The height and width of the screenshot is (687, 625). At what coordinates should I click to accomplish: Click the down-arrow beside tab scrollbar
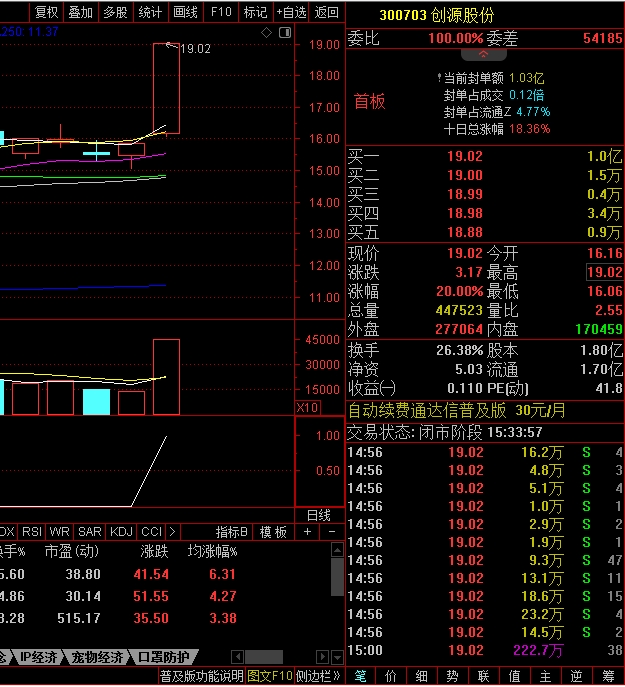click(337, 657)
